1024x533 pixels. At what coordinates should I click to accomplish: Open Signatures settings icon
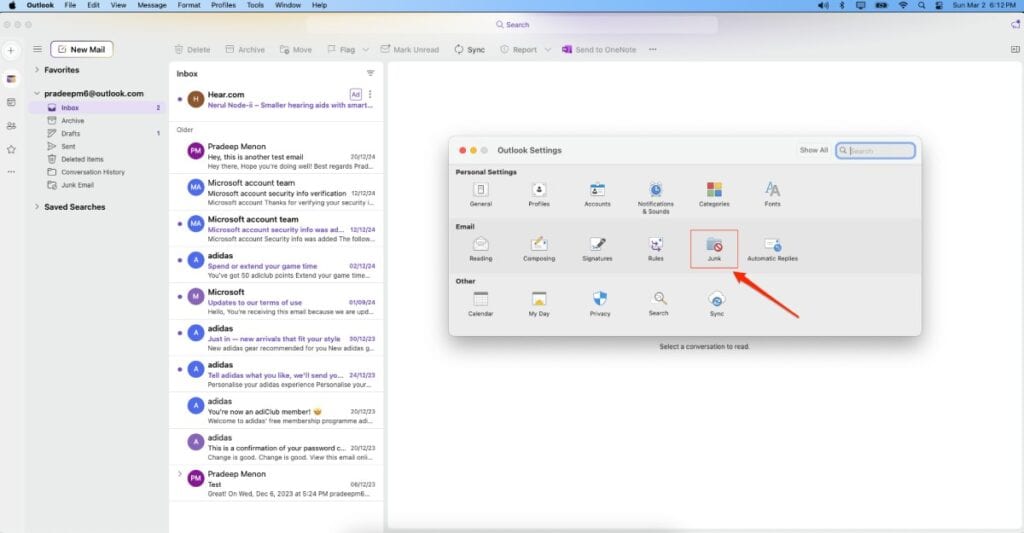click(597, 249)
